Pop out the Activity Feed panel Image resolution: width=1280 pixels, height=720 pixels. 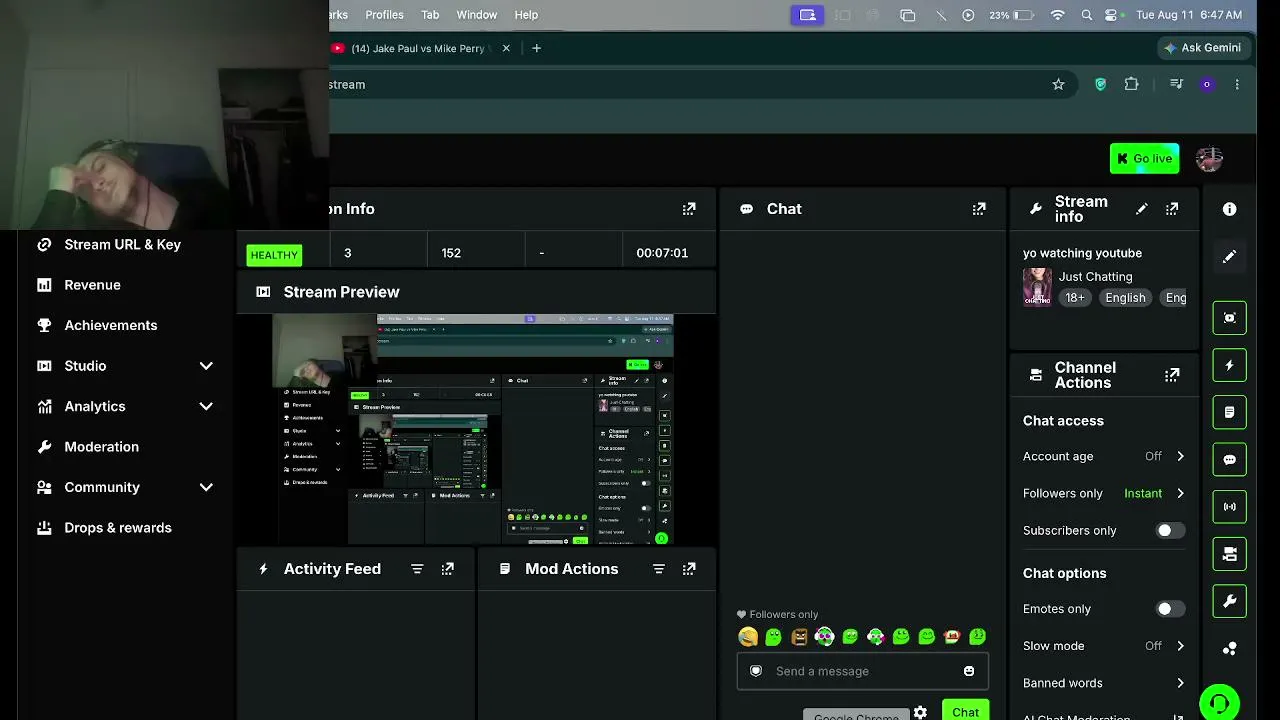(x=448, y=569)
